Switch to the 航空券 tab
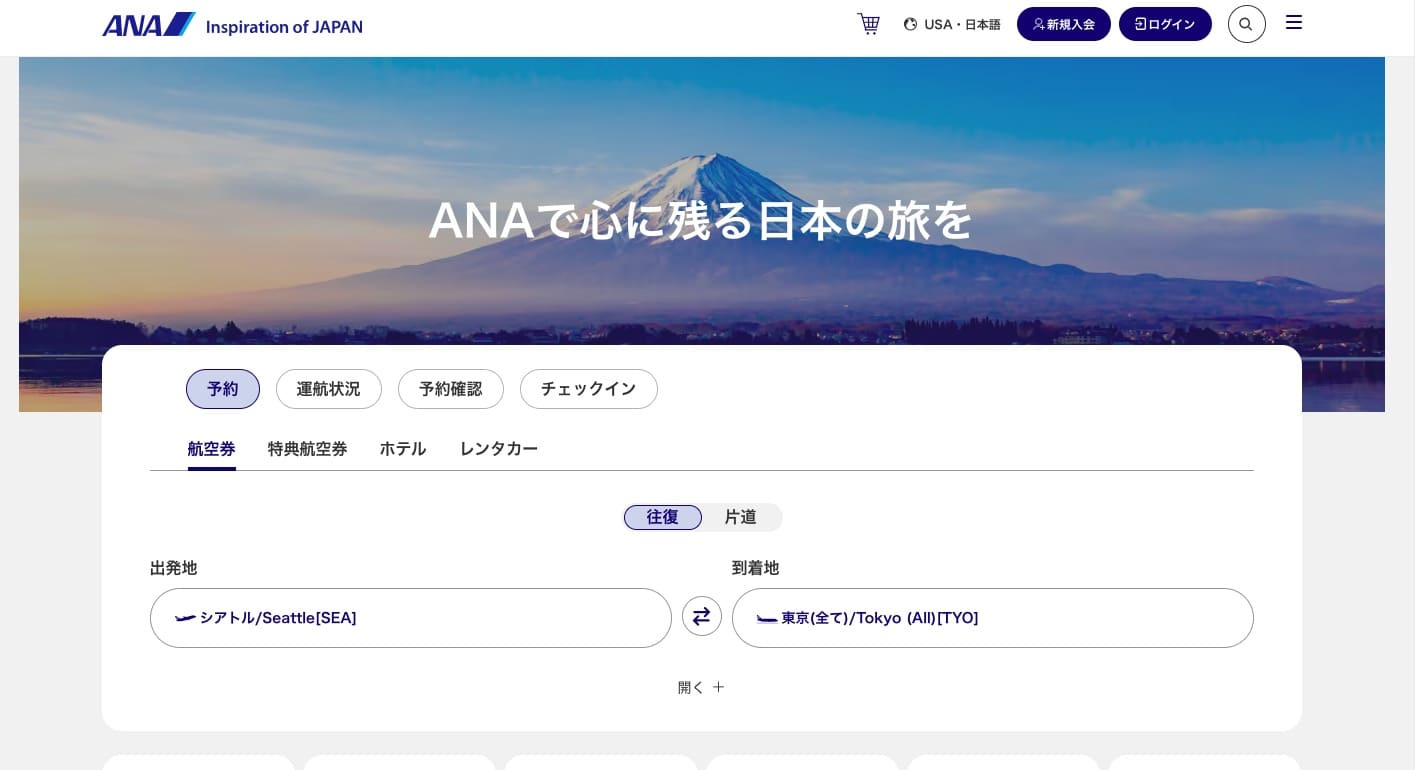The height and width of the screenshot is (770, 1415). [212, 449]
